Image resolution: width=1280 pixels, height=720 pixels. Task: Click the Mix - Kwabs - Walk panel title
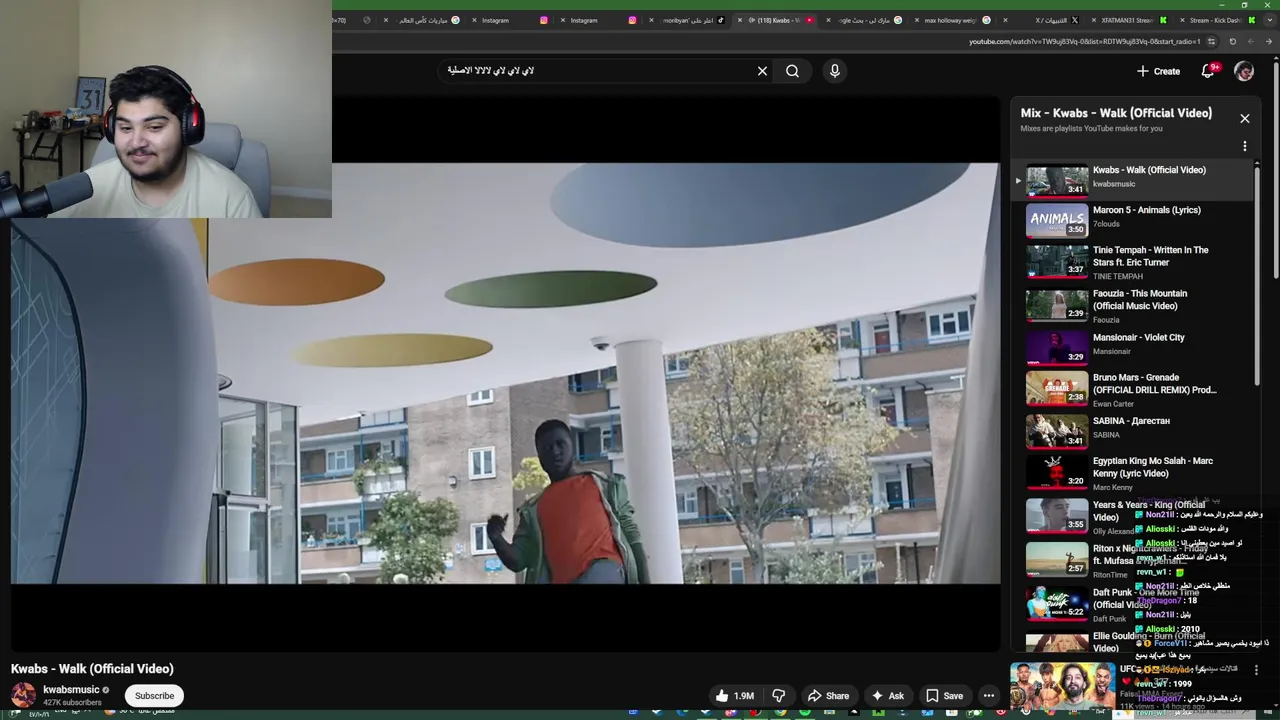point(1116,113)
